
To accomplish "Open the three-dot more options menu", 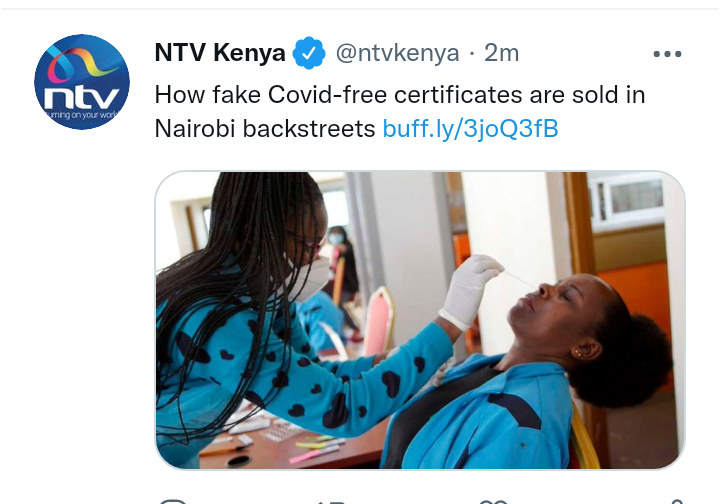I will click(667, 54).
